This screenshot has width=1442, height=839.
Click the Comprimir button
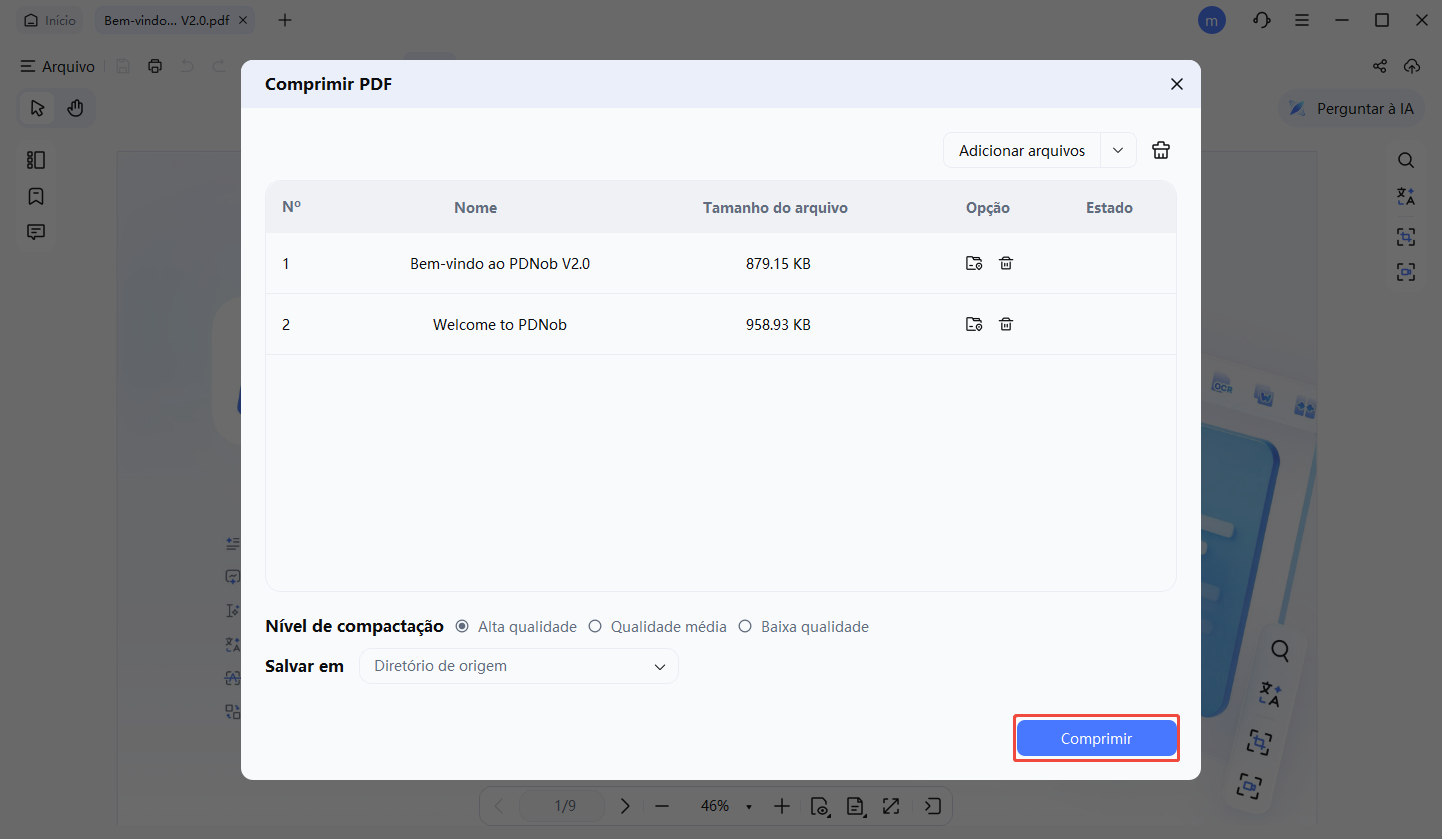1096,738
